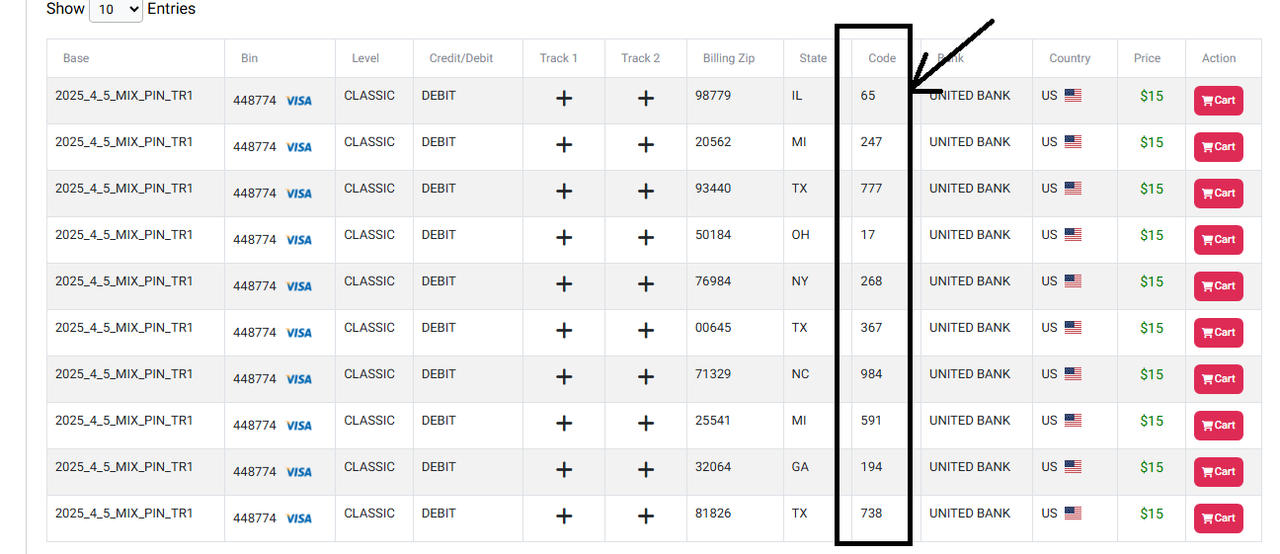Viewport: 1280px width, 554px height.
Task: Select state cell GA
Action: click(801, 467)
